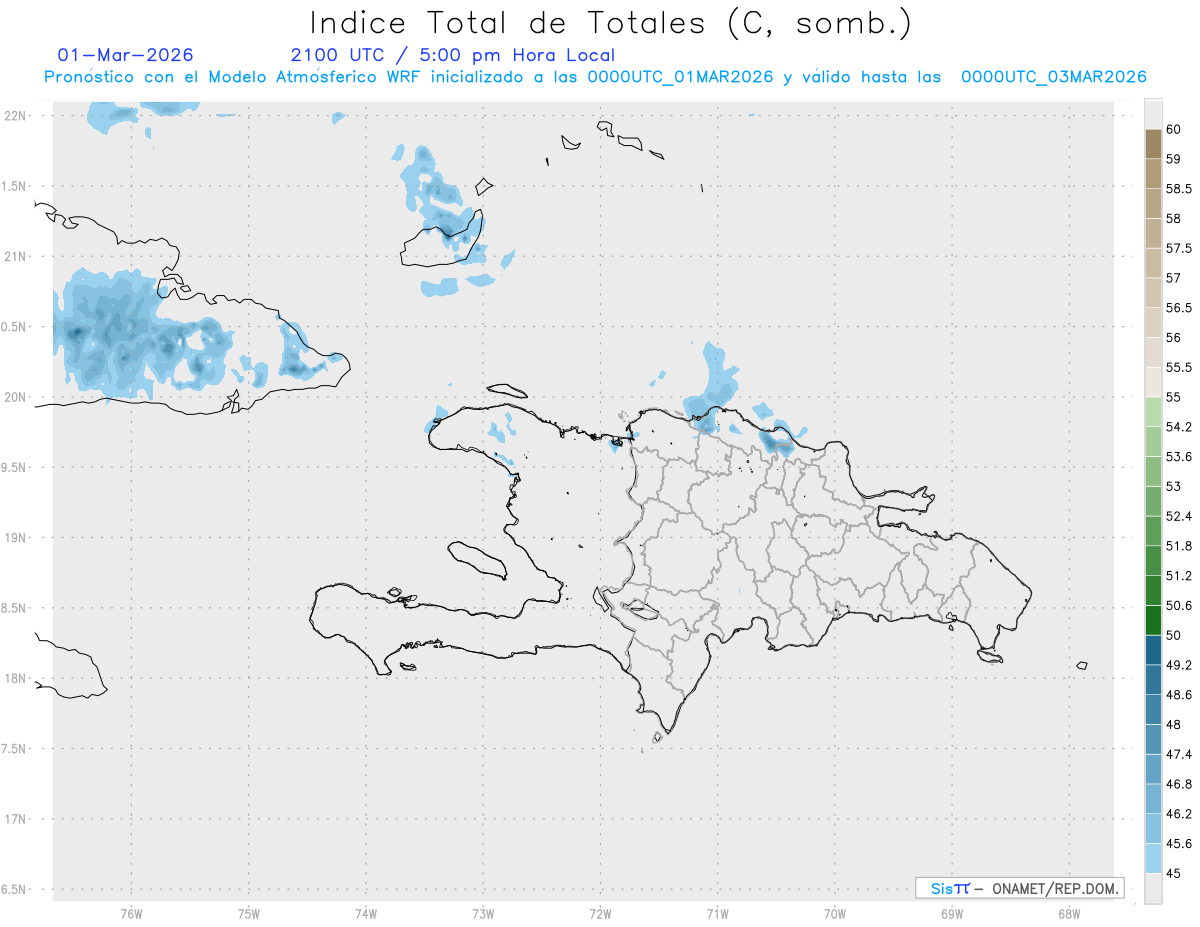Click longitude axis label '76W'
The height and width of the screenshot is (927, 1200).
click(131, 914)
